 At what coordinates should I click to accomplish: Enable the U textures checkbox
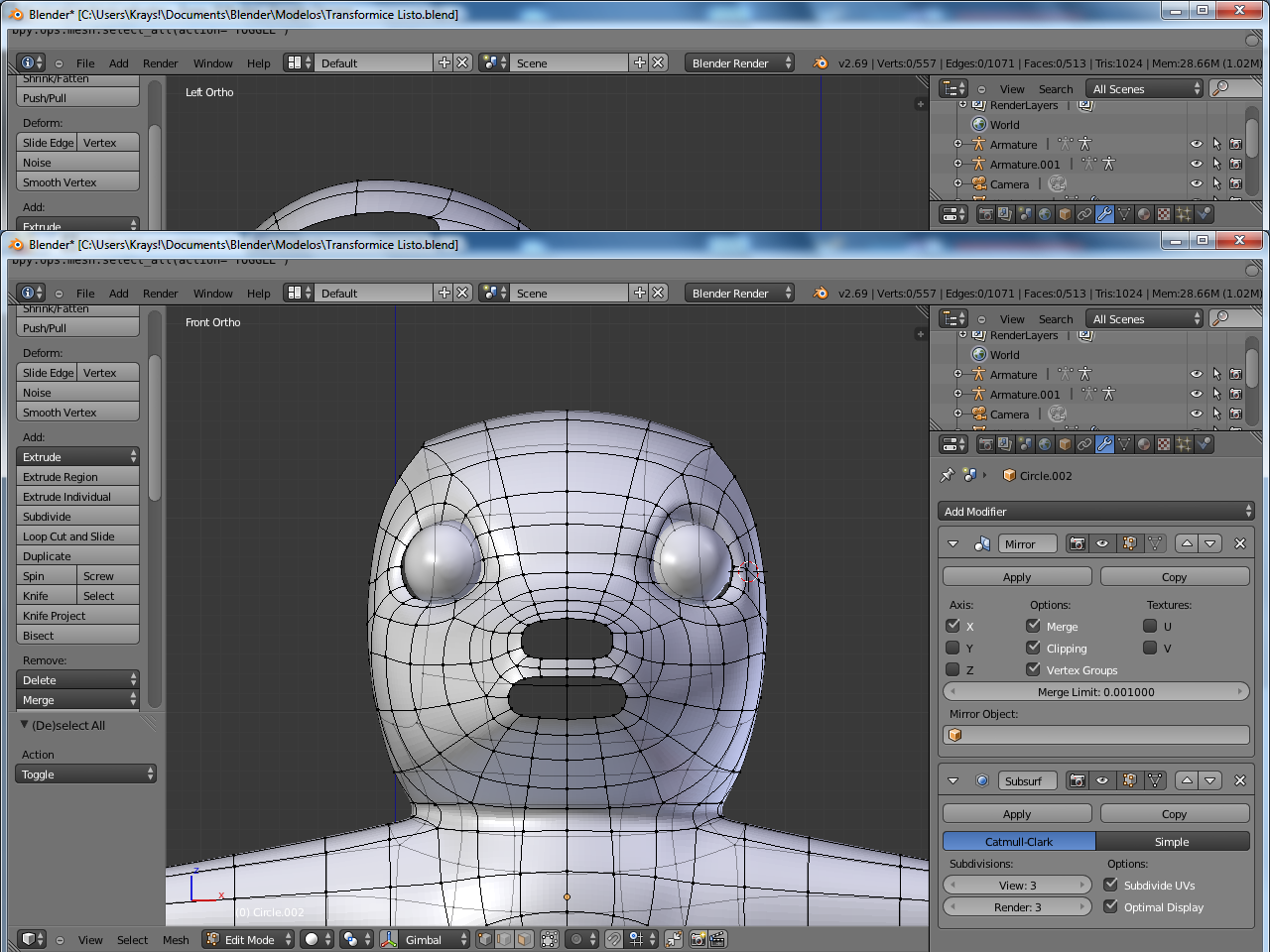1150,626
